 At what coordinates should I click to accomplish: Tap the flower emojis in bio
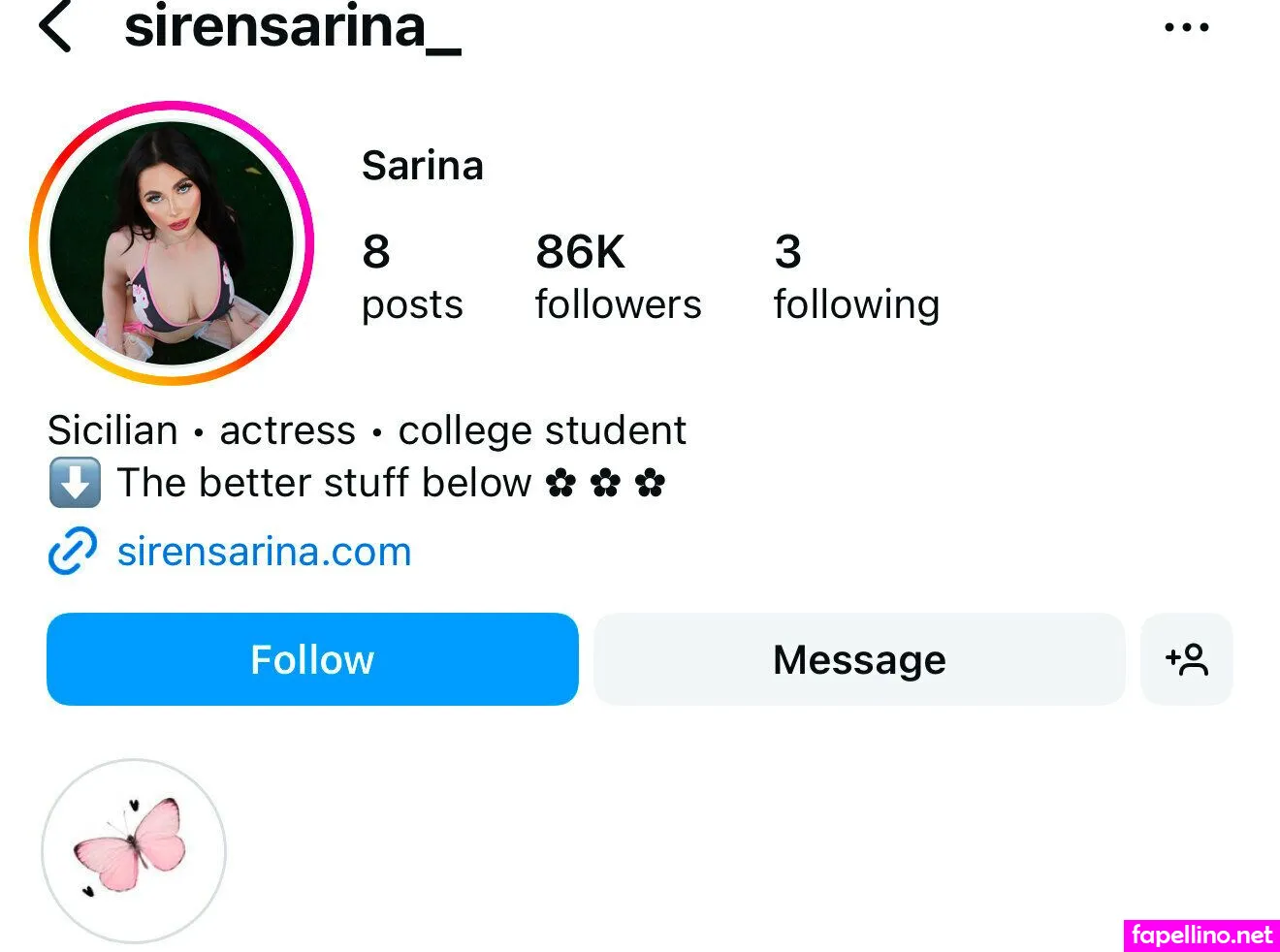coord(606,483)
